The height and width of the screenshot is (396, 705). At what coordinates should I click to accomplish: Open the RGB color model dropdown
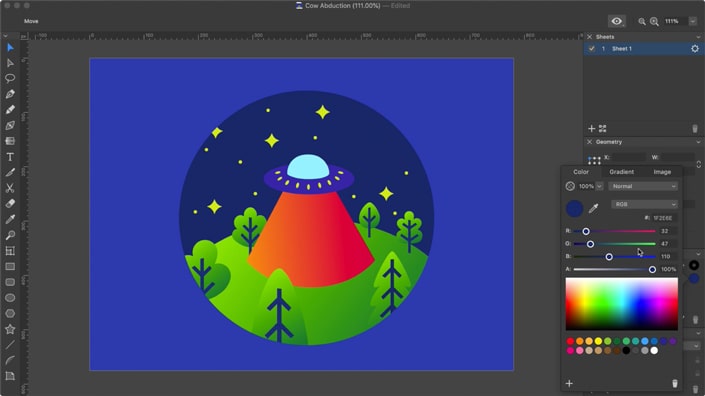[x=644, y=204]
